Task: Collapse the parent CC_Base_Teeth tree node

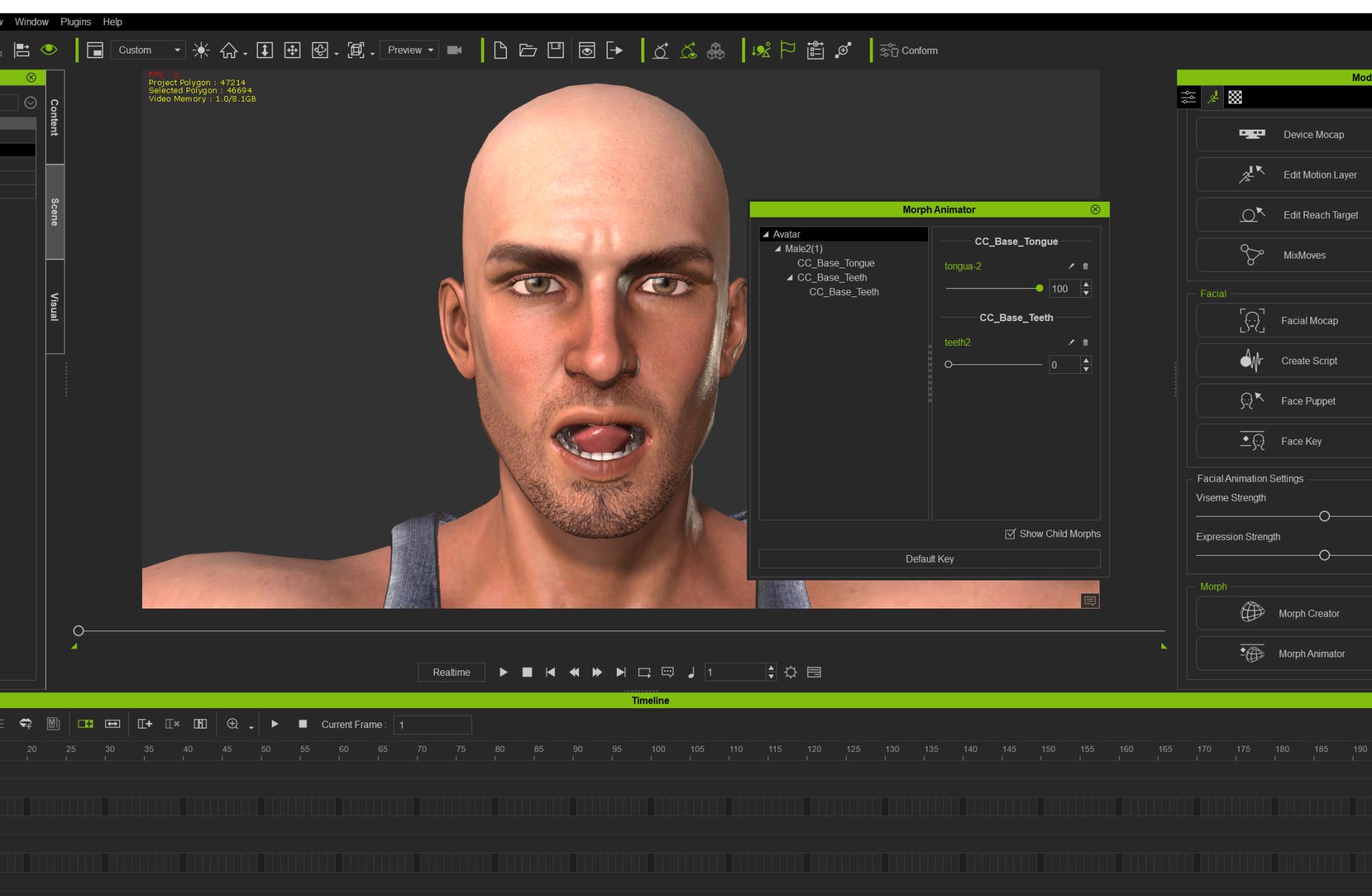Action: tap(790, 278)
